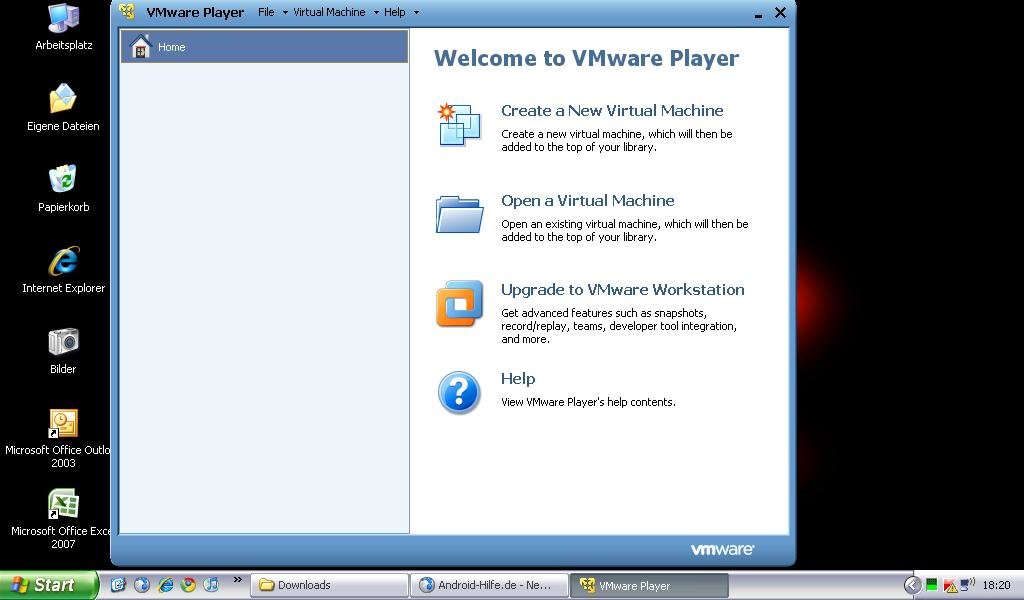
Task: Click the red warning tray icon
Action: coord(950,586)
